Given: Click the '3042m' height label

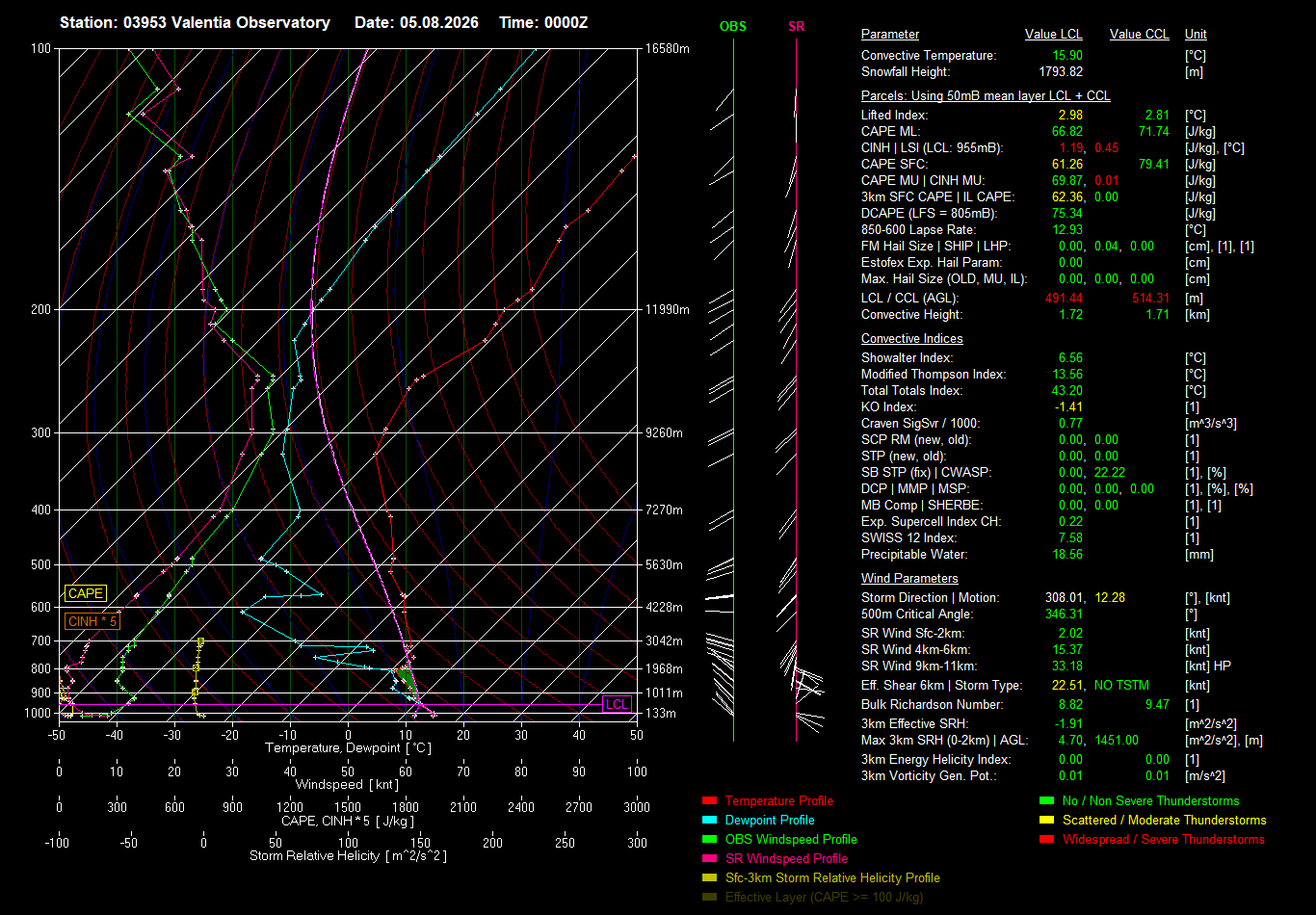Looking at the screenshot, I should click(x=664, y=641).
